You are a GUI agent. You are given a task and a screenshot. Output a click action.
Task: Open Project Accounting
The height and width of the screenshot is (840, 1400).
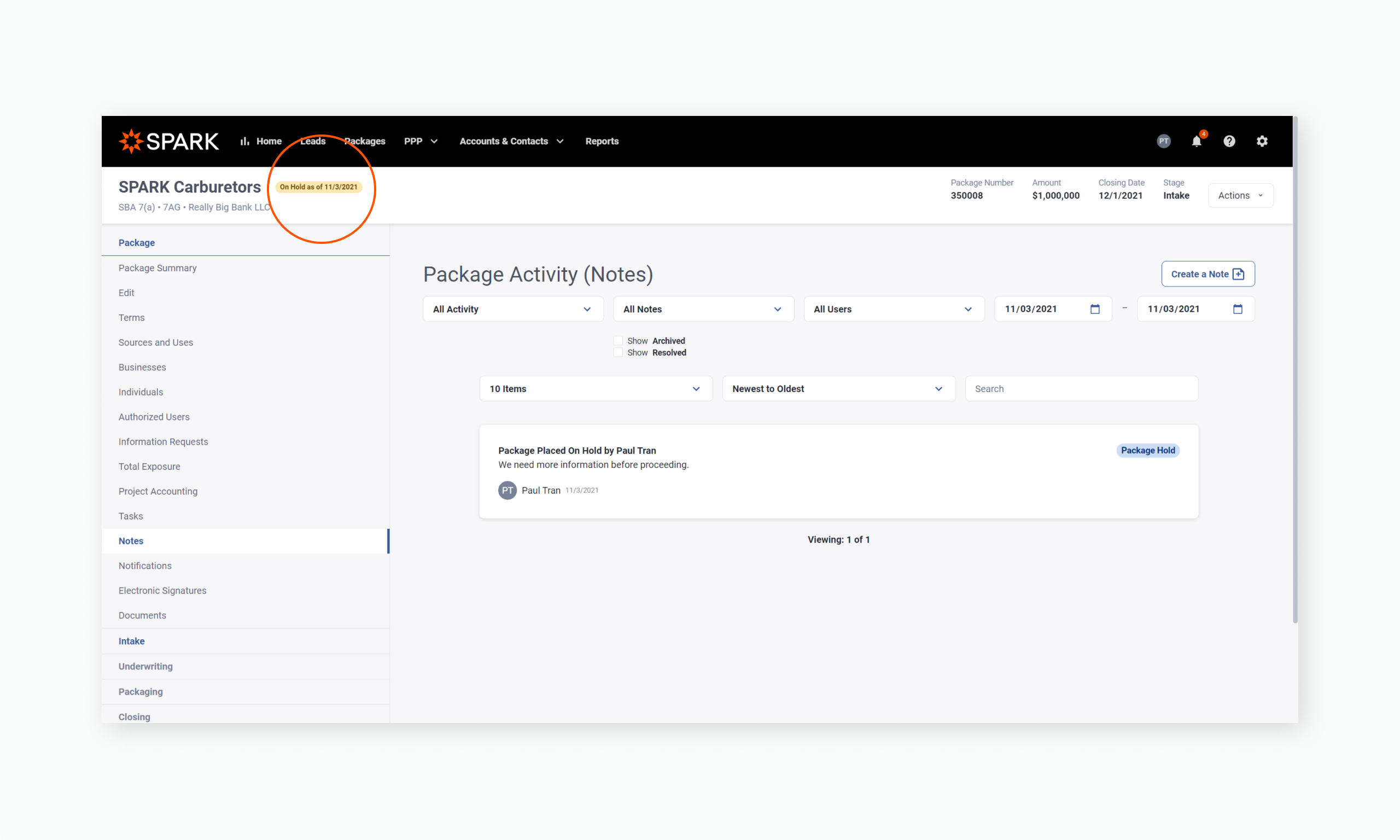tap(245, 491)
